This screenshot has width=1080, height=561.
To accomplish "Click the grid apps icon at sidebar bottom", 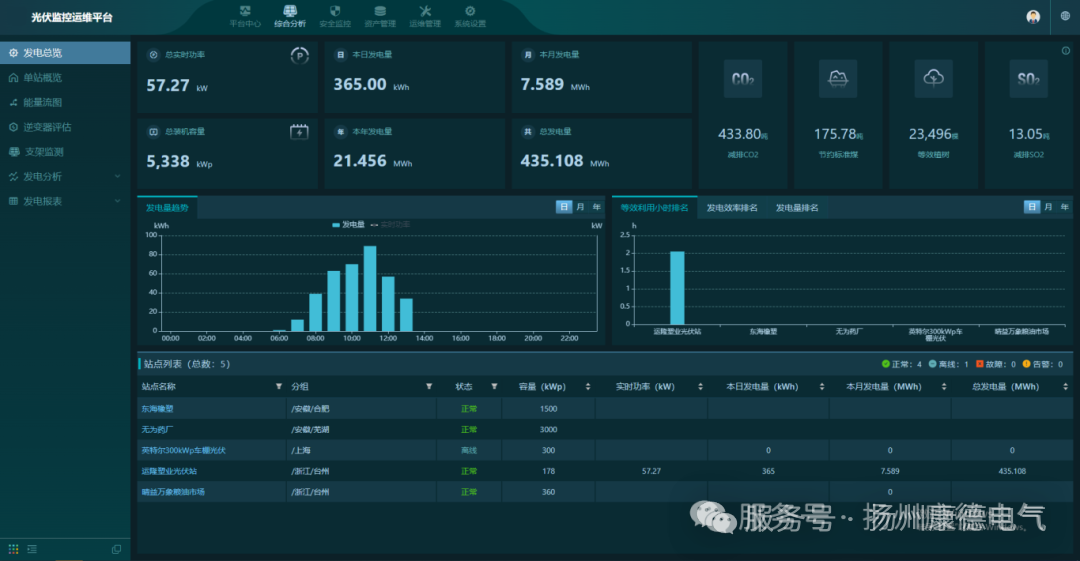I will (x=13, y=549).
